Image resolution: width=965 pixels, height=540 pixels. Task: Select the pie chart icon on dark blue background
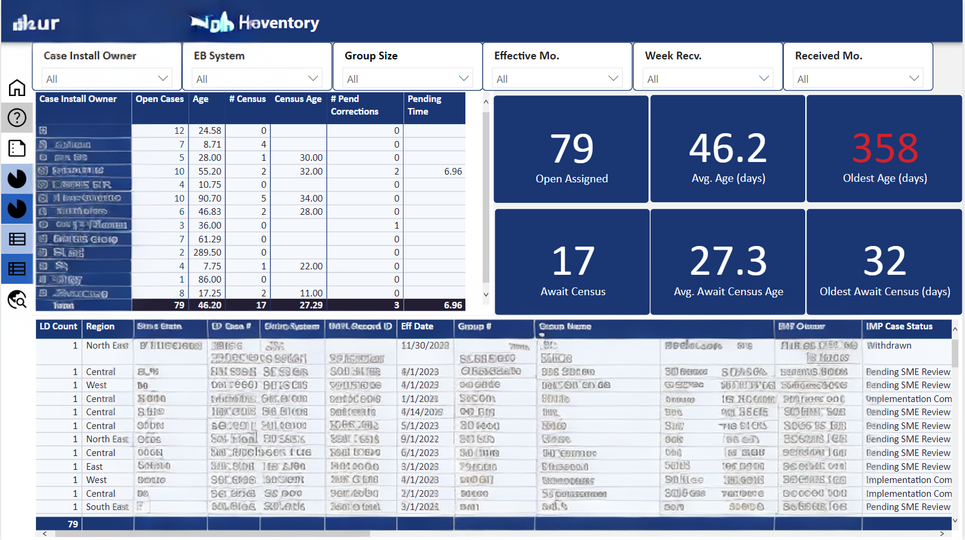coord(17,209)
